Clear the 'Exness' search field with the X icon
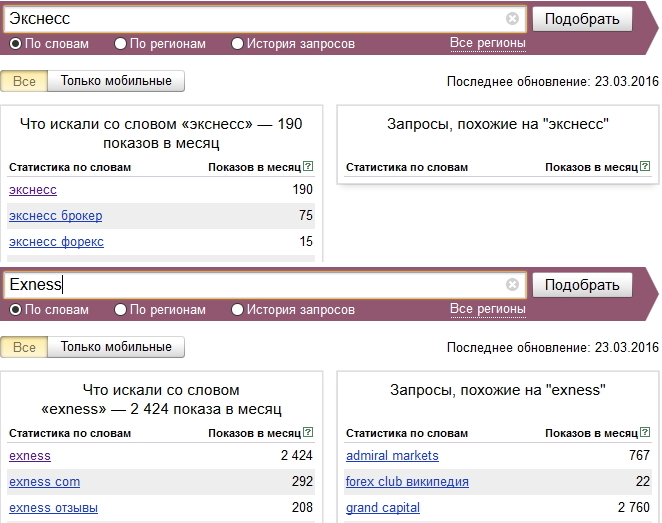Screen dimensions: 662x523 [512, 285]
